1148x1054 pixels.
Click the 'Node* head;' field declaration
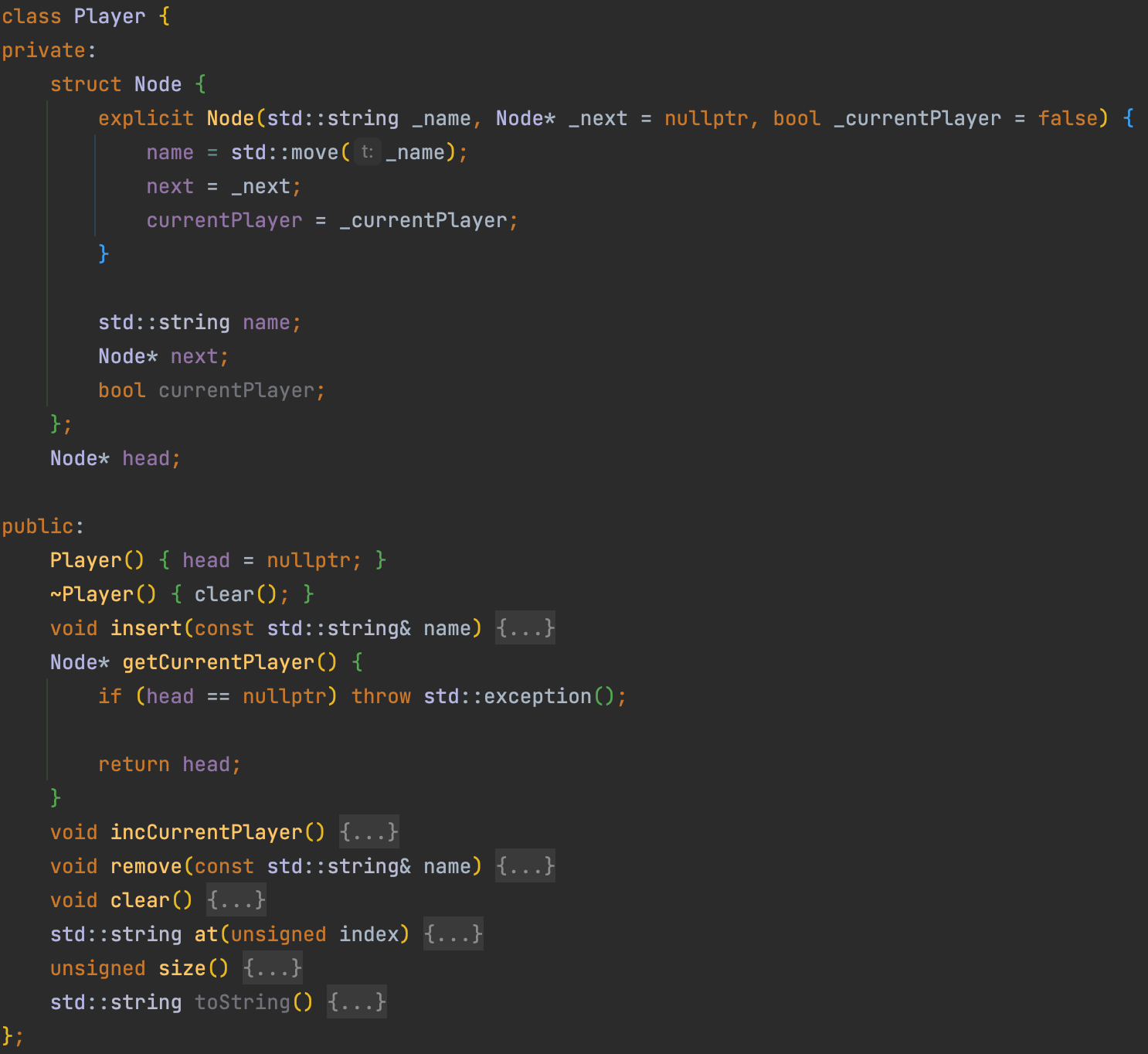115,458
